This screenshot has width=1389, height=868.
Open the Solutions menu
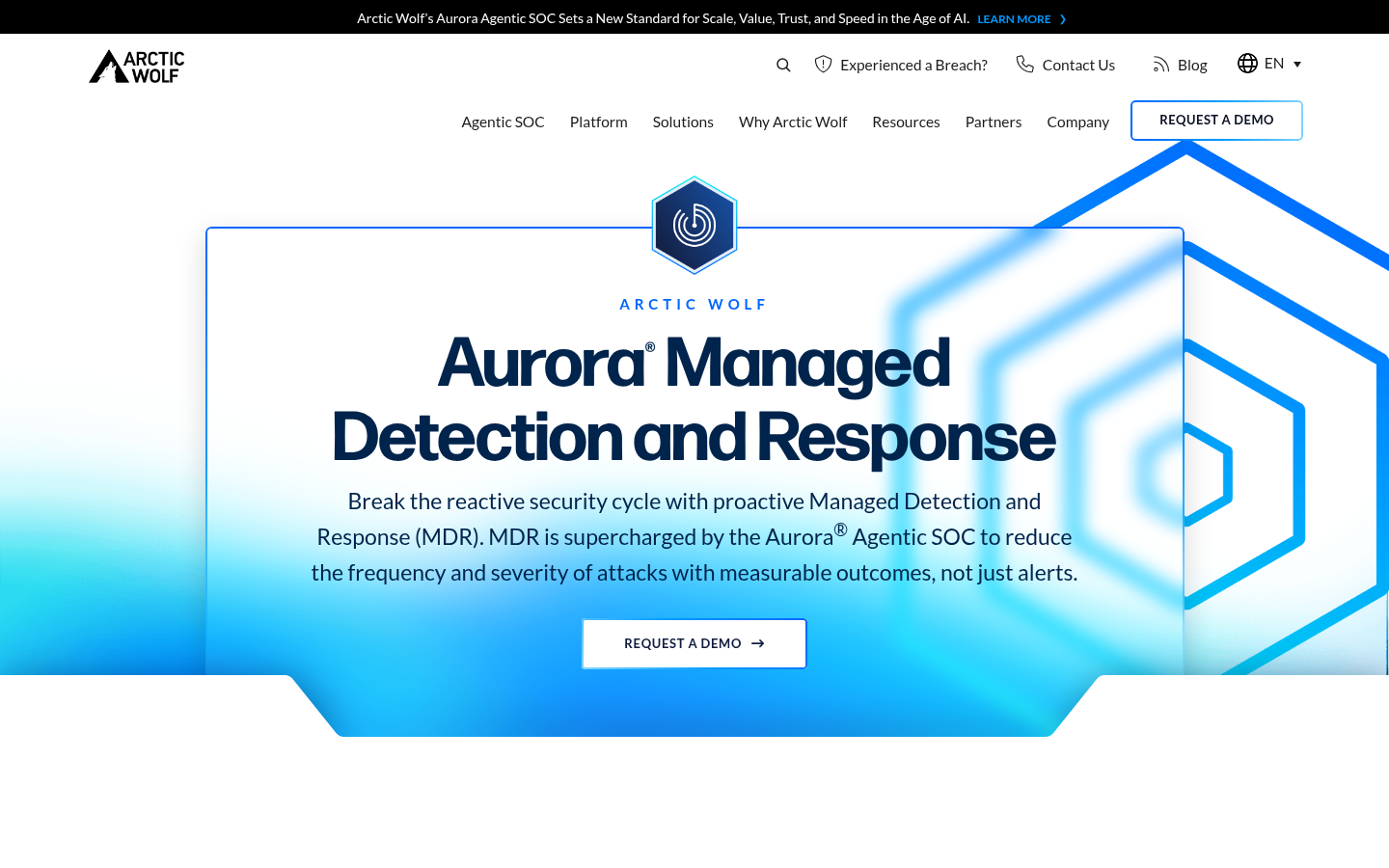coord(683,122)
